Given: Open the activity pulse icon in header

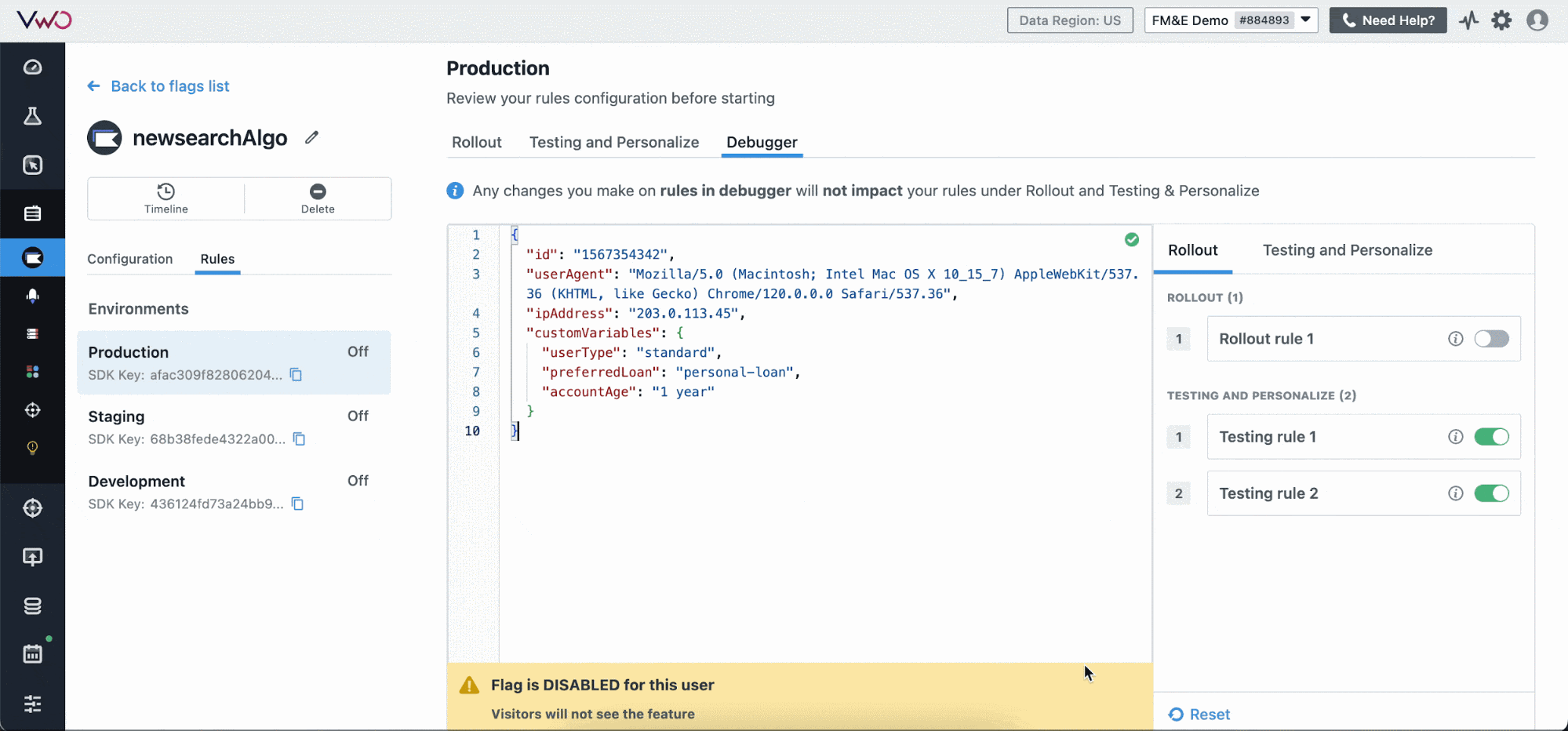Looking at the screenshot, I should 1468,20.
